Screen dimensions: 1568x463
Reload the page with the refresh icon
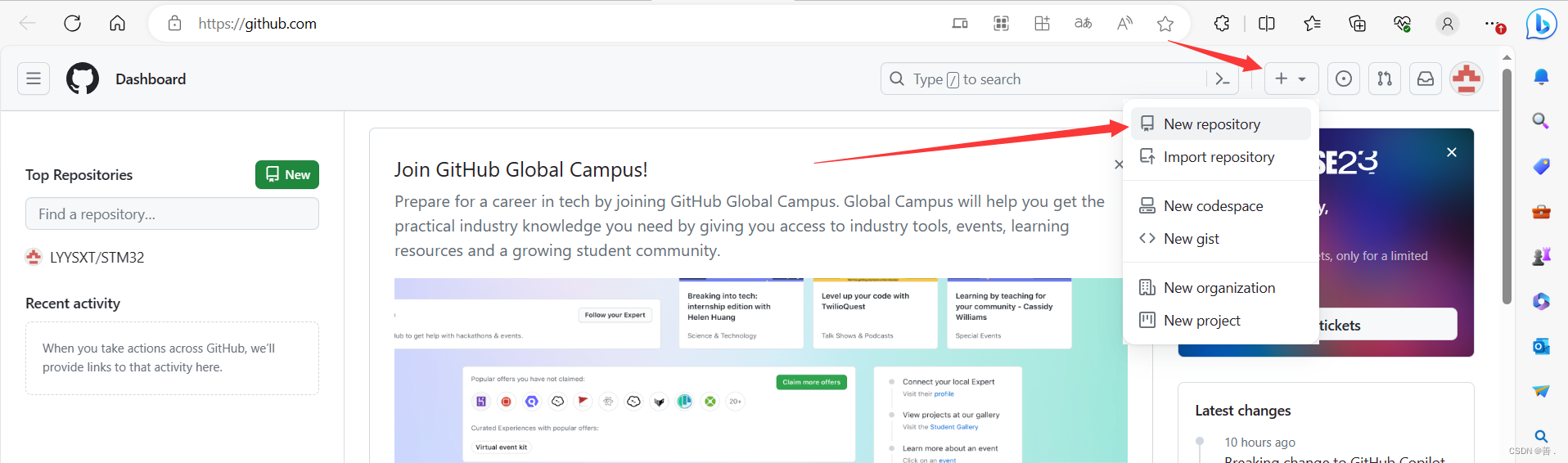click(72, 24)
